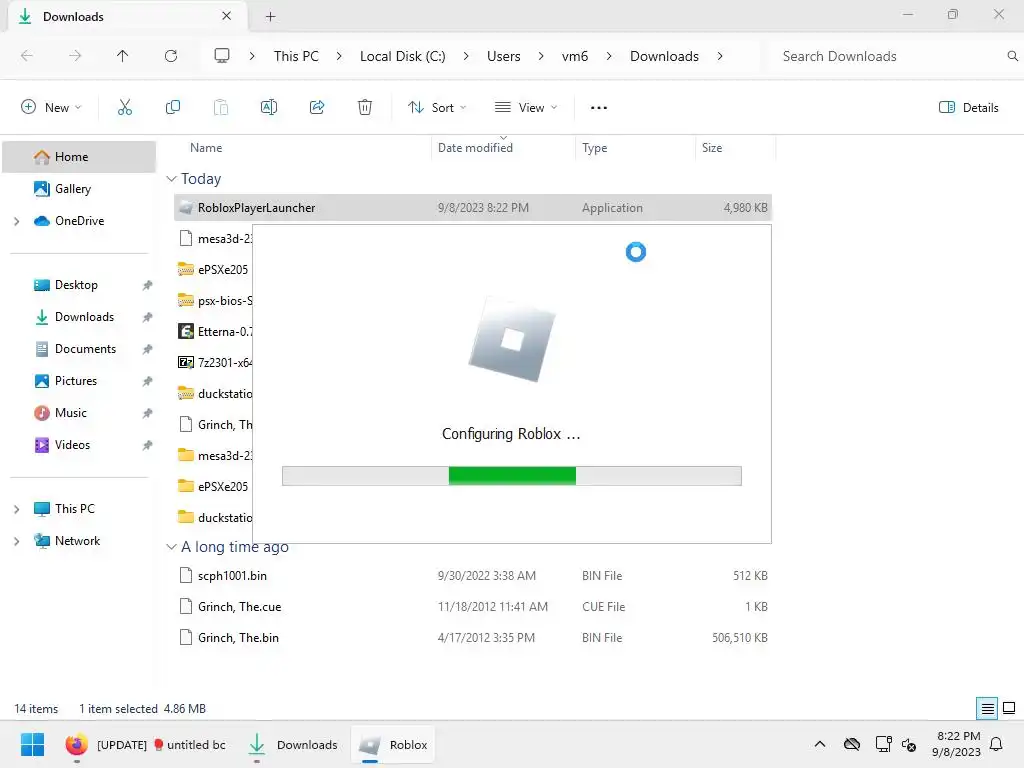
Task: Open the Windows Start menu
Action: (33, 744)
